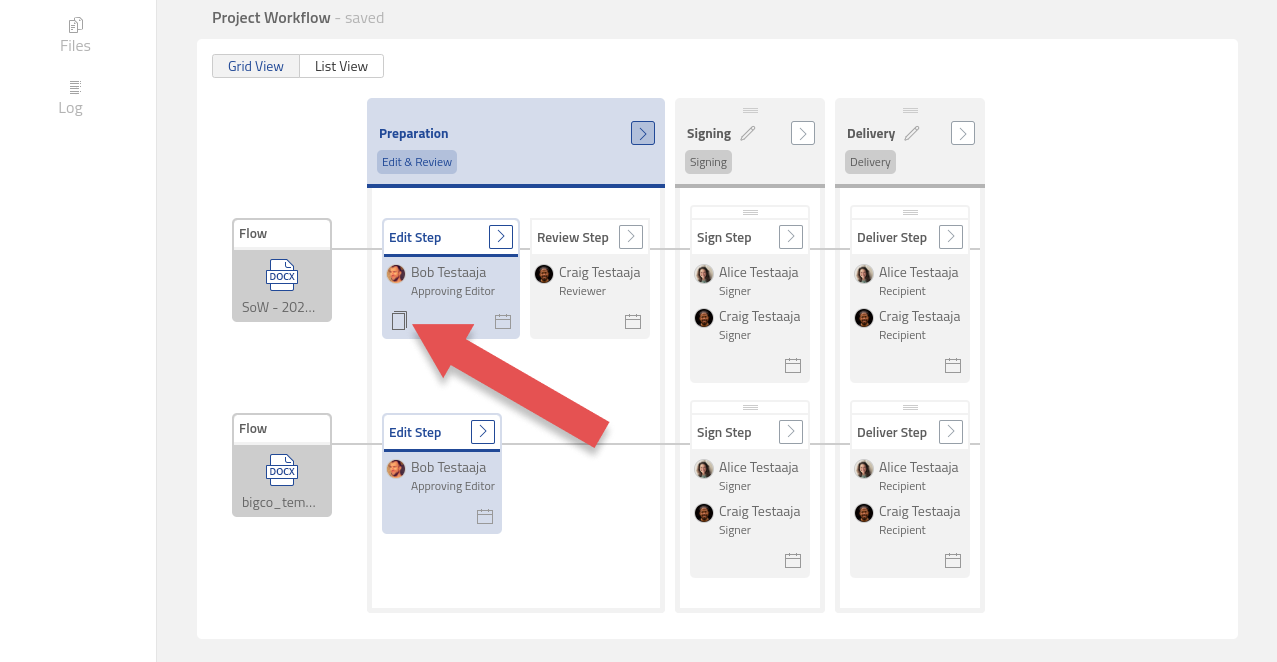The image size is (1277, 662).
Task: Click the SoW DOCX file icon
Action: click(x=282, y=275)
